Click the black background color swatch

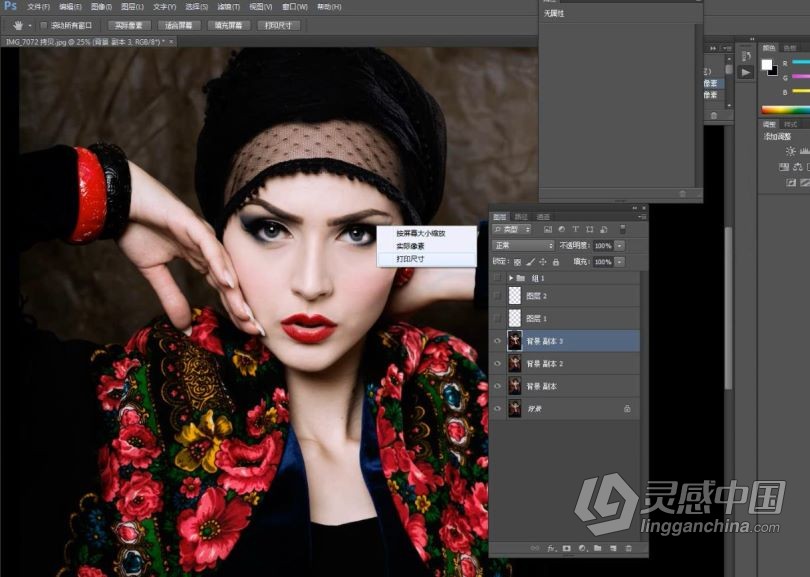click(773, 72)
